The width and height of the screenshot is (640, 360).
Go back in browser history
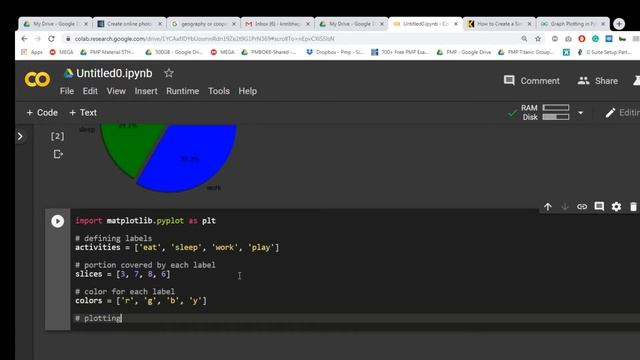[24, 39]
